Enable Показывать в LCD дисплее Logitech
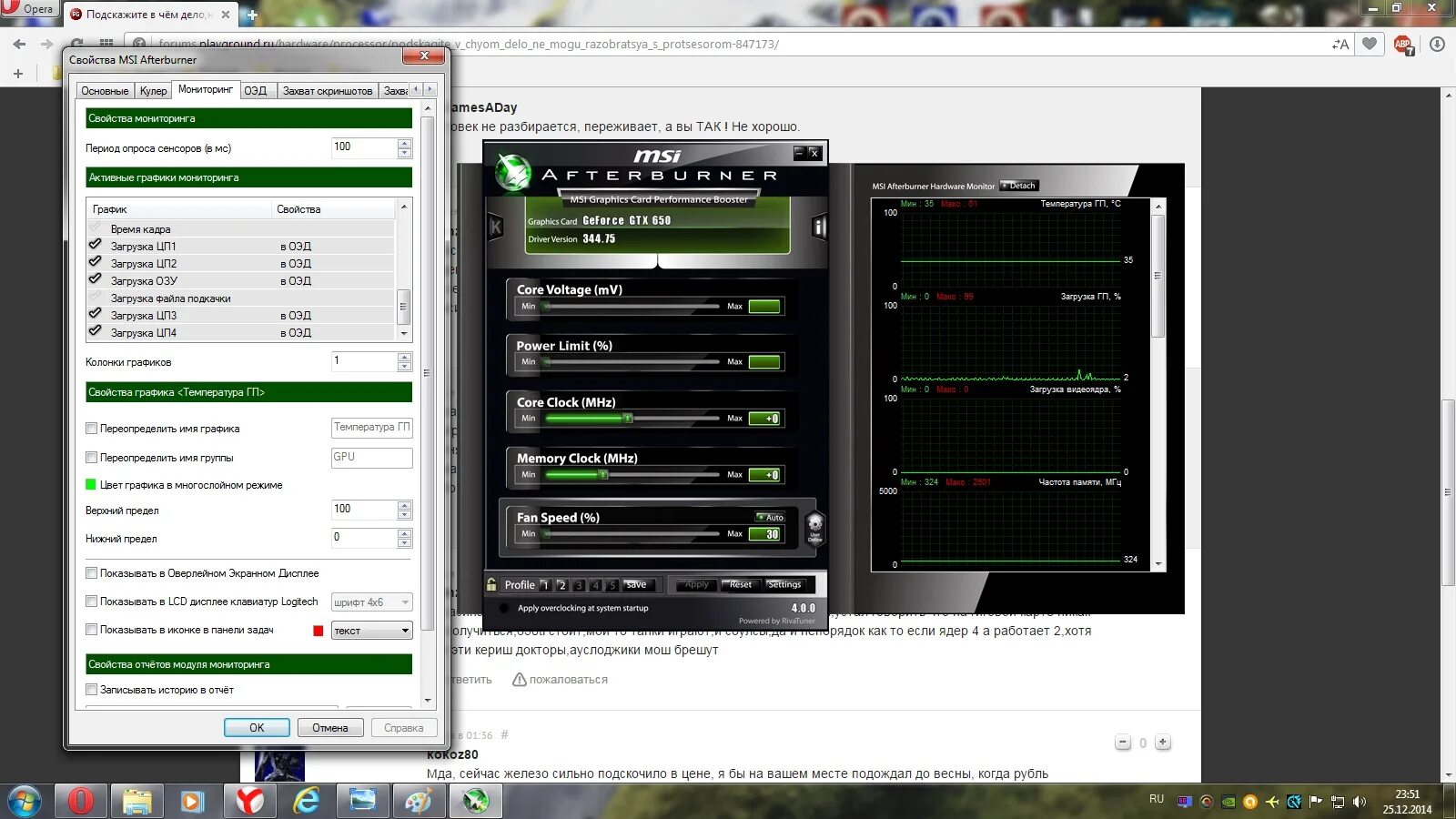The image size is (1456, 819). tap(91, 602)
